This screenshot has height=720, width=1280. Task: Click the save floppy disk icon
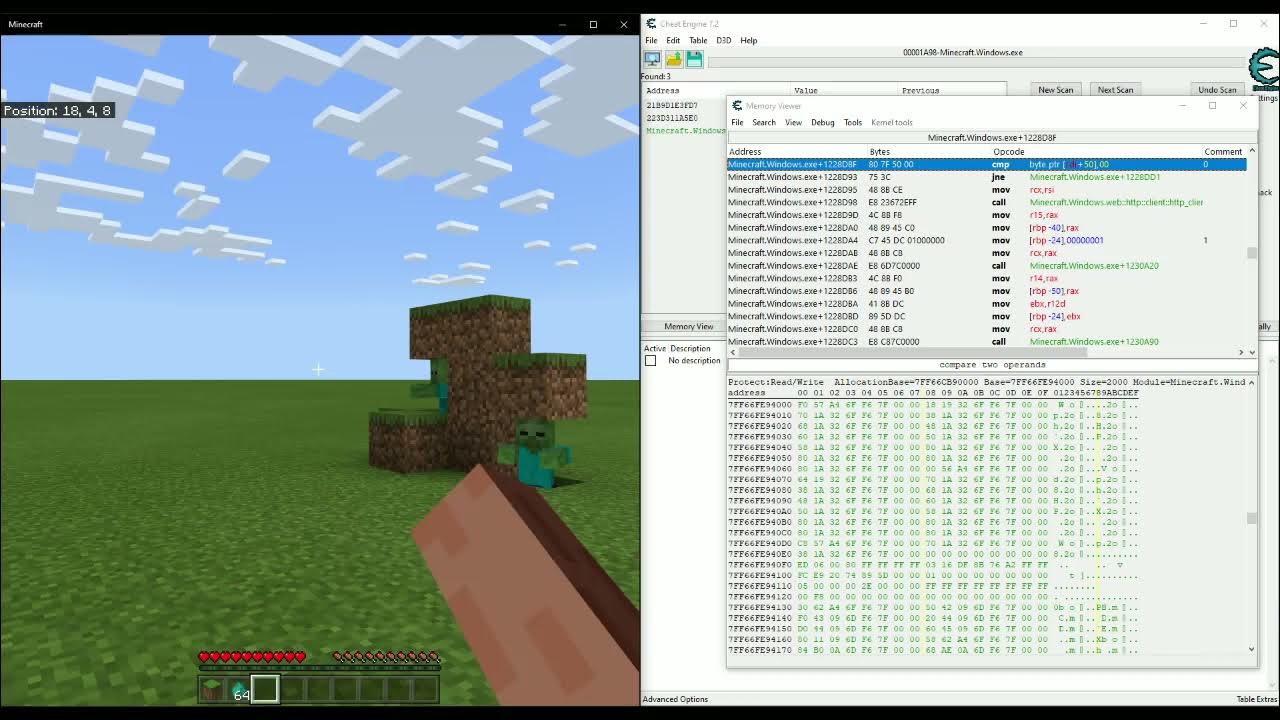694,60
